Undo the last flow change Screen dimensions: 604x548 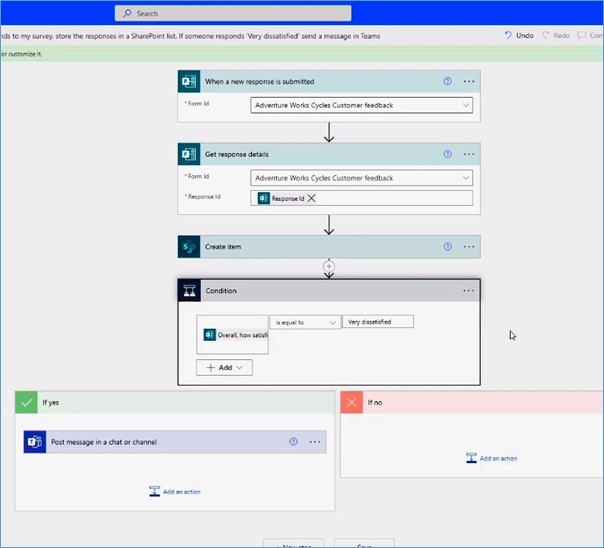click(519, 35)
